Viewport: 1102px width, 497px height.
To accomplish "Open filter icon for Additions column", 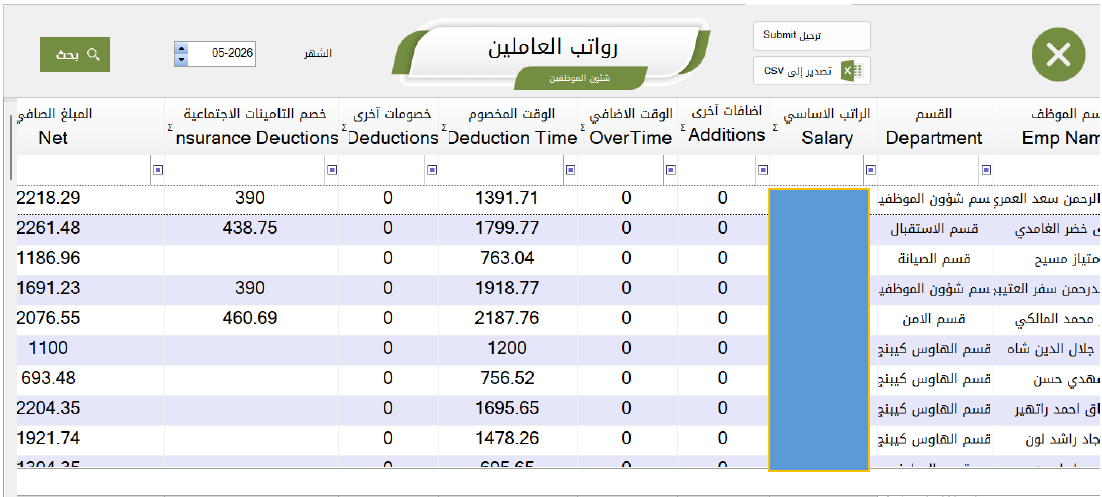I will click(763, 169).
